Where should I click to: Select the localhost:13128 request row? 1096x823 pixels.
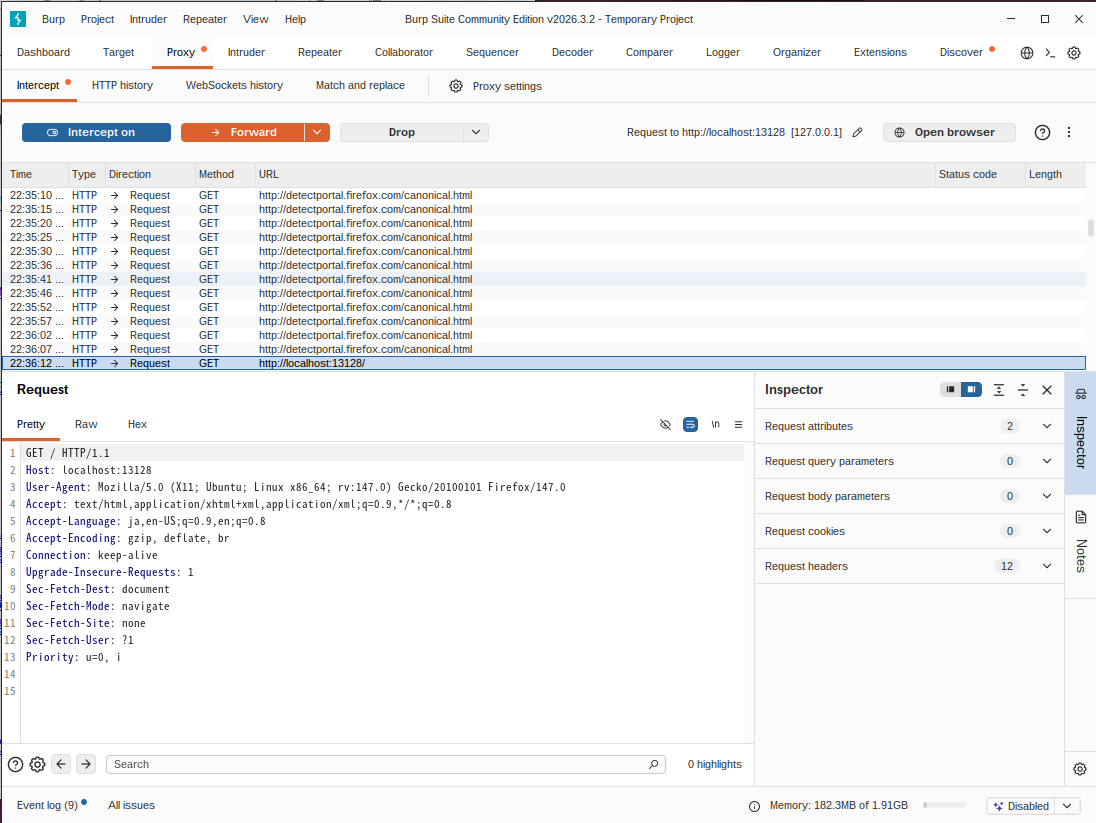coord(544,364)
